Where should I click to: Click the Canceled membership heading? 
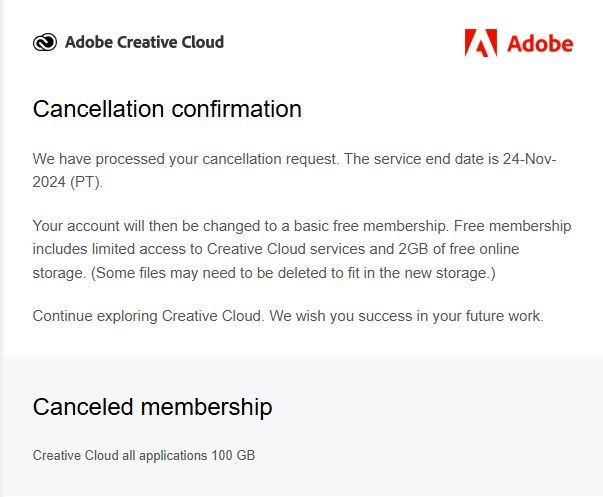pos(152,407)
